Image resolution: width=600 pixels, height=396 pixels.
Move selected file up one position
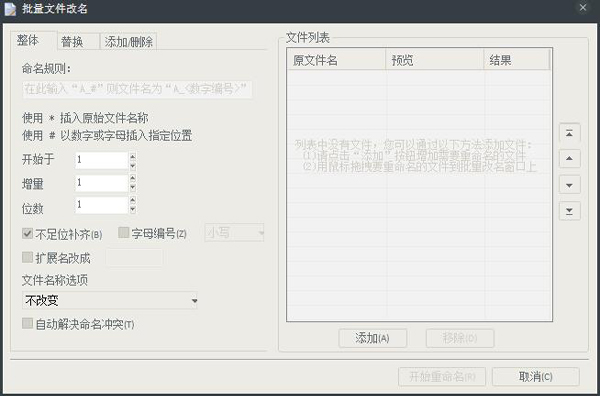569,159
